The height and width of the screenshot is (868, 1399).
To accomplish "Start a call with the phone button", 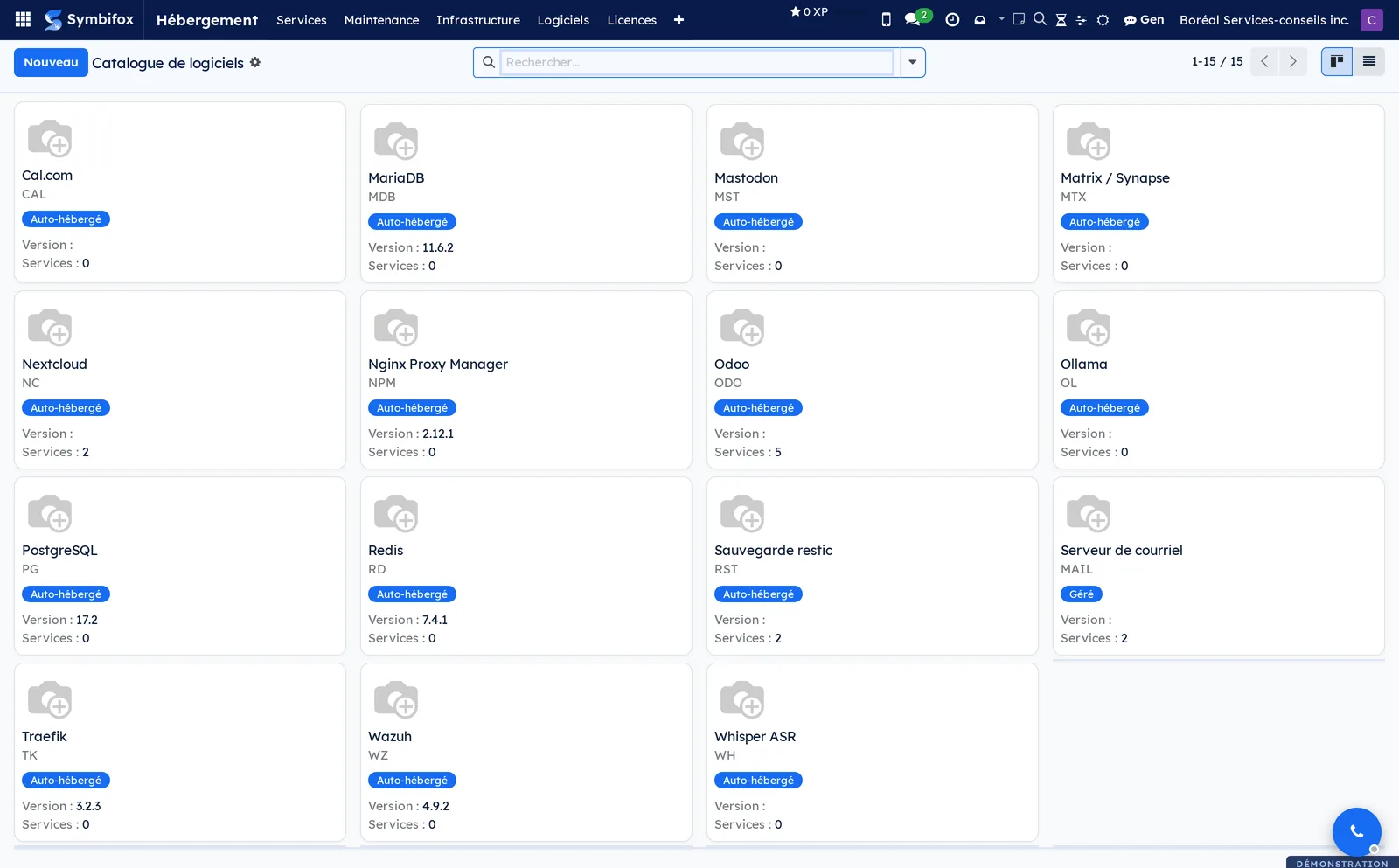I will click(1356, 831).
